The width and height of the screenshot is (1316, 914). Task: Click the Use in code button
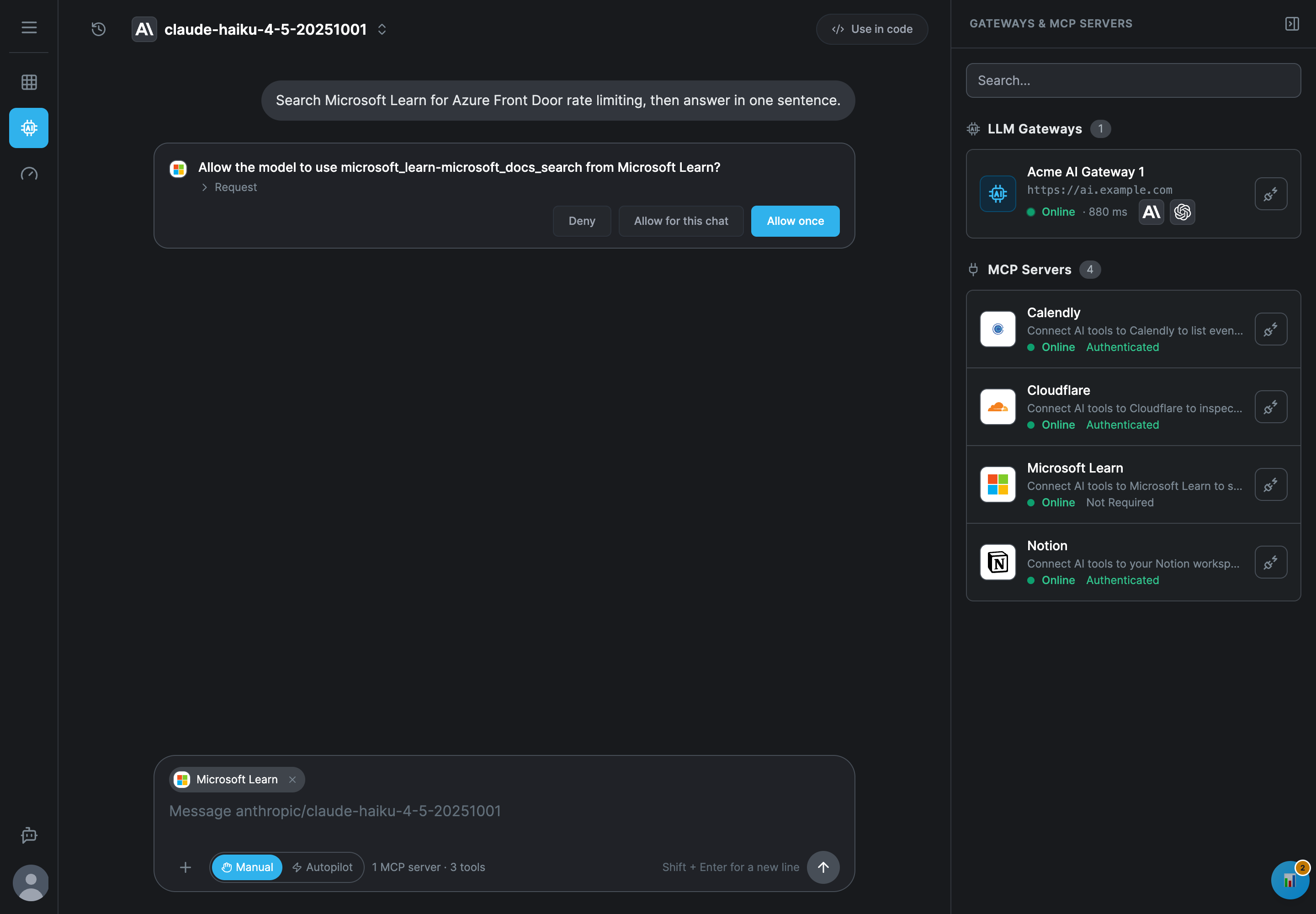click(x=871, y=29)
